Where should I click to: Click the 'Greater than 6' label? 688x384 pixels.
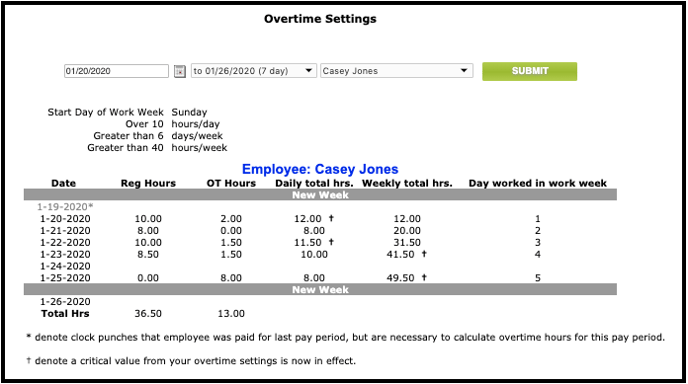(x=128, y=136)
